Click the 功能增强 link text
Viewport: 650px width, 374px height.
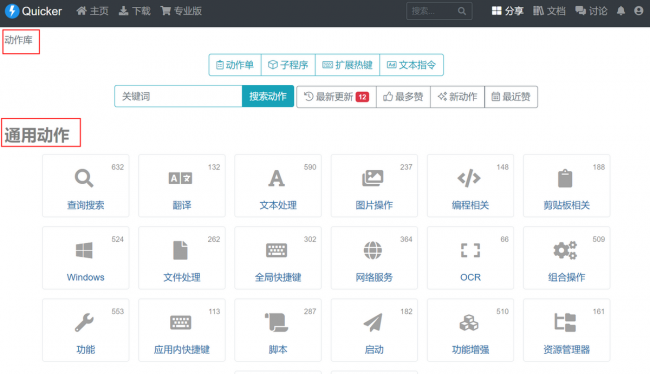[x=470, y=349]
